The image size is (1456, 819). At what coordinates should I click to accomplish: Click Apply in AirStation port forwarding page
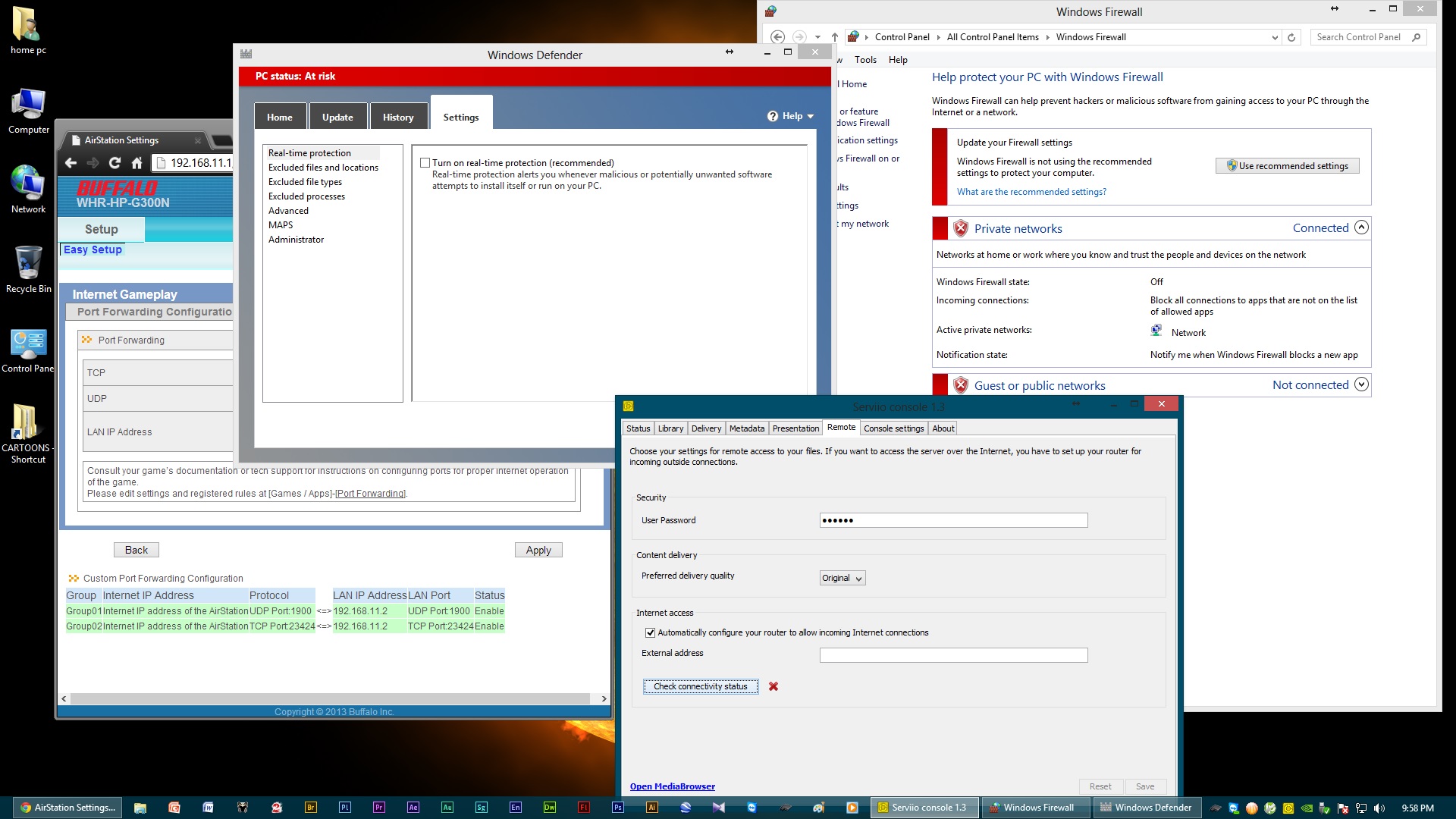click(538, 550)
